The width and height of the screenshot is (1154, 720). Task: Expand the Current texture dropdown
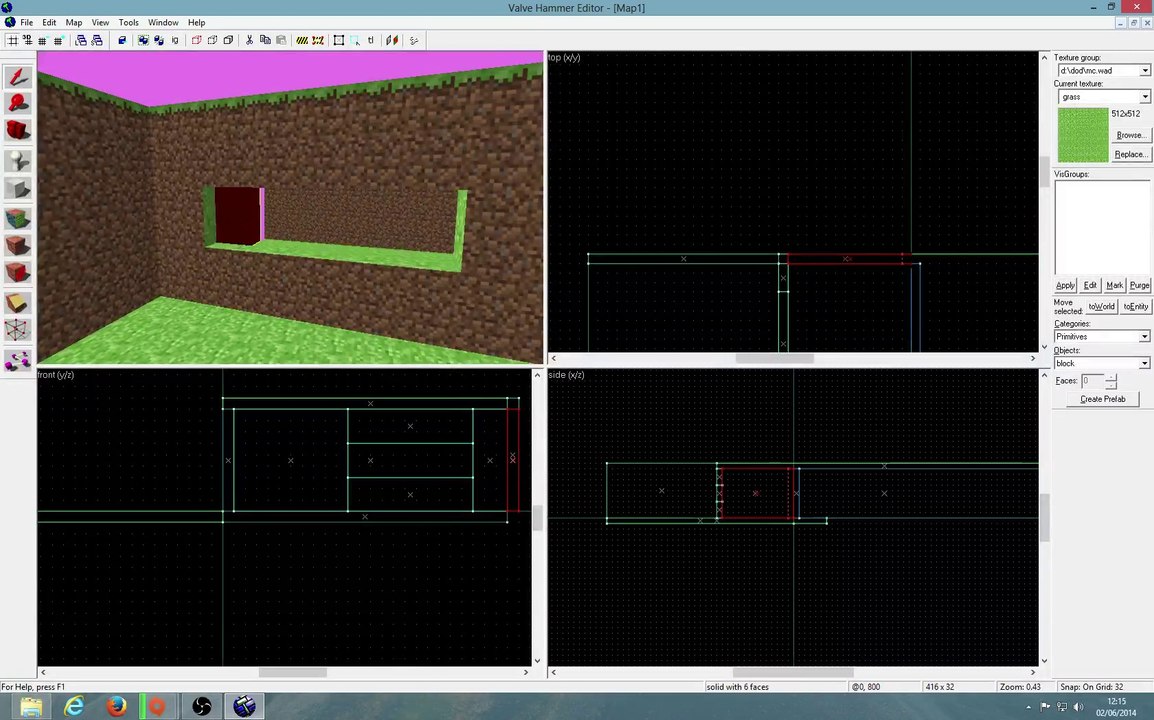click(x=1145, y=97)
